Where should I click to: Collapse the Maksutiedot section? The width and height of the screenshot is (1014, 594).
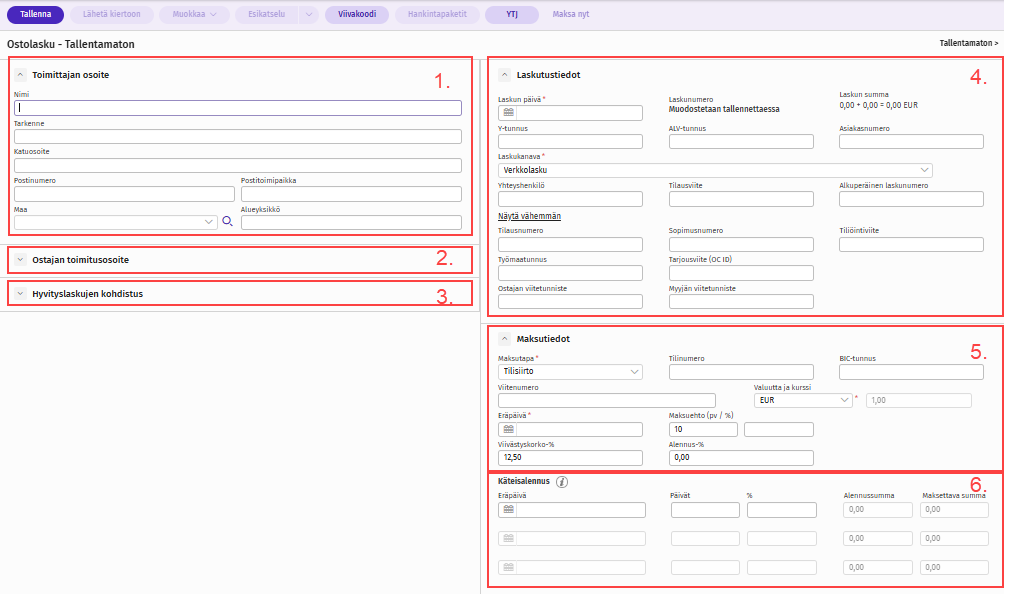(x=504, y=339)
